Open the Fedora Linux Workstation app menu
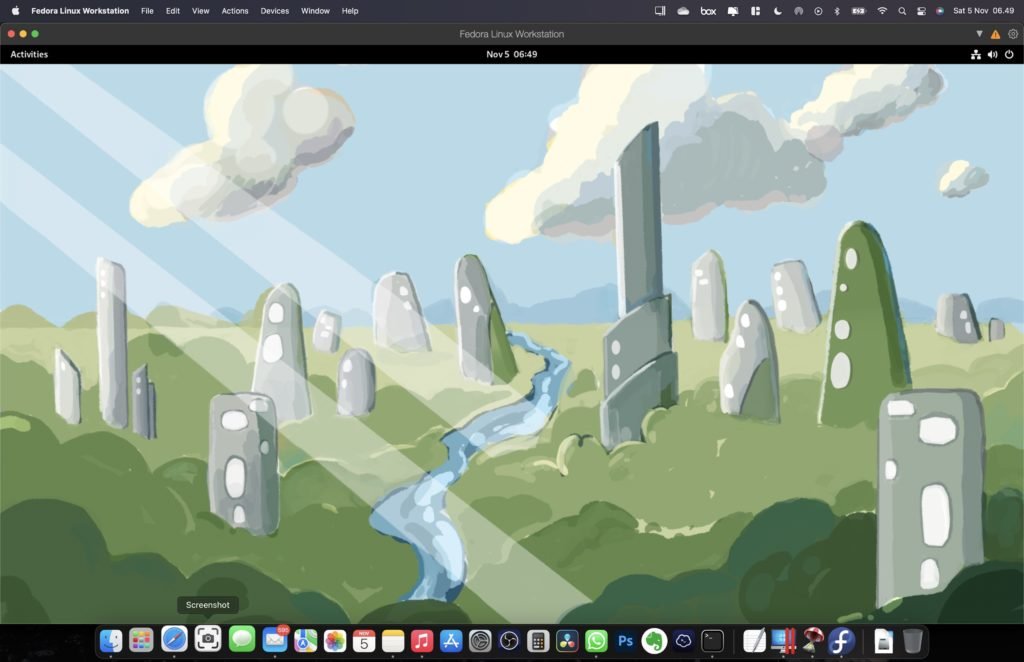The height and width of the screenshot is (662, 1024). (80, 11)
